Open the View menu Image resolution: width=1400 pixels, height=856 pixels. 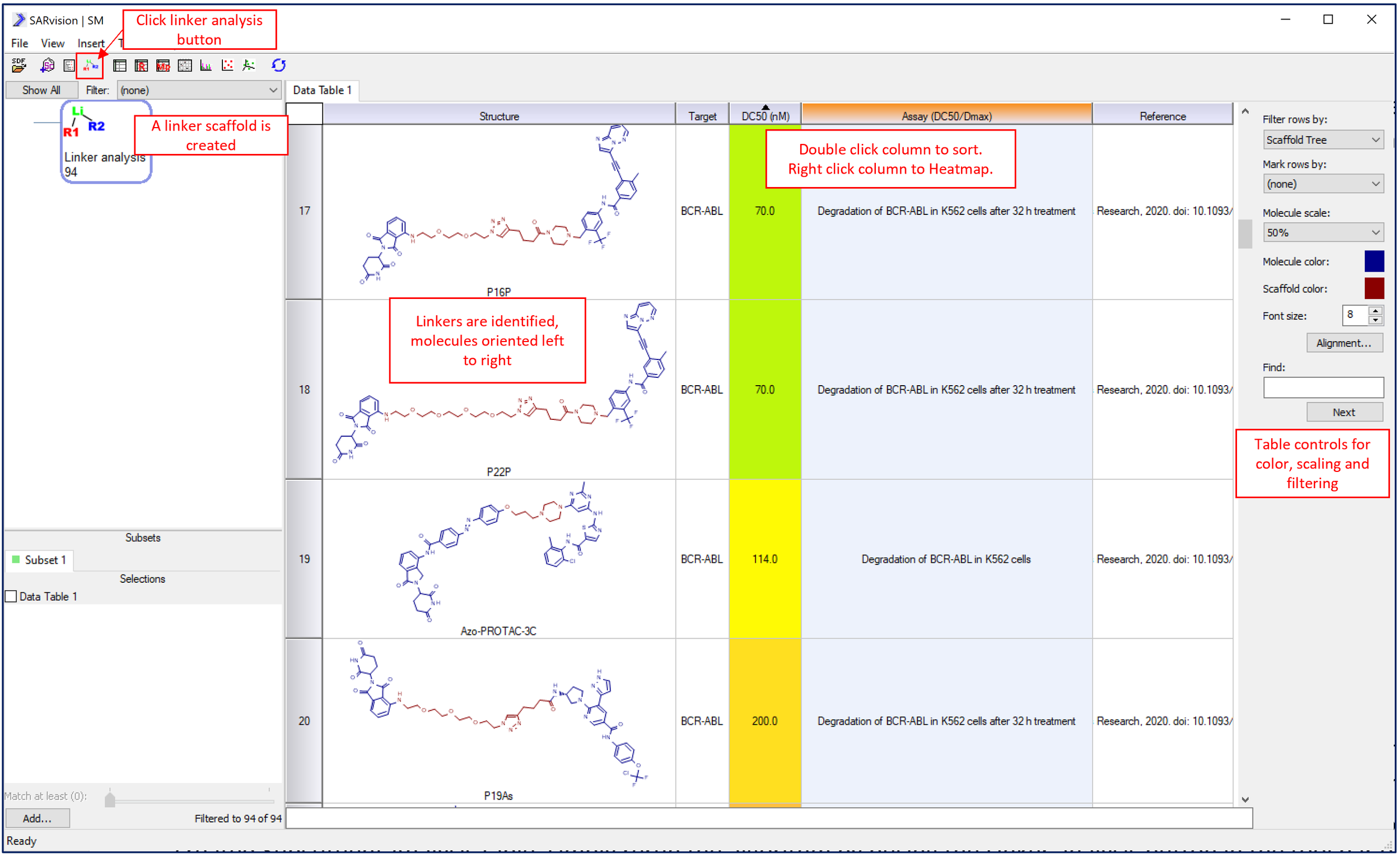coord(52,43)
